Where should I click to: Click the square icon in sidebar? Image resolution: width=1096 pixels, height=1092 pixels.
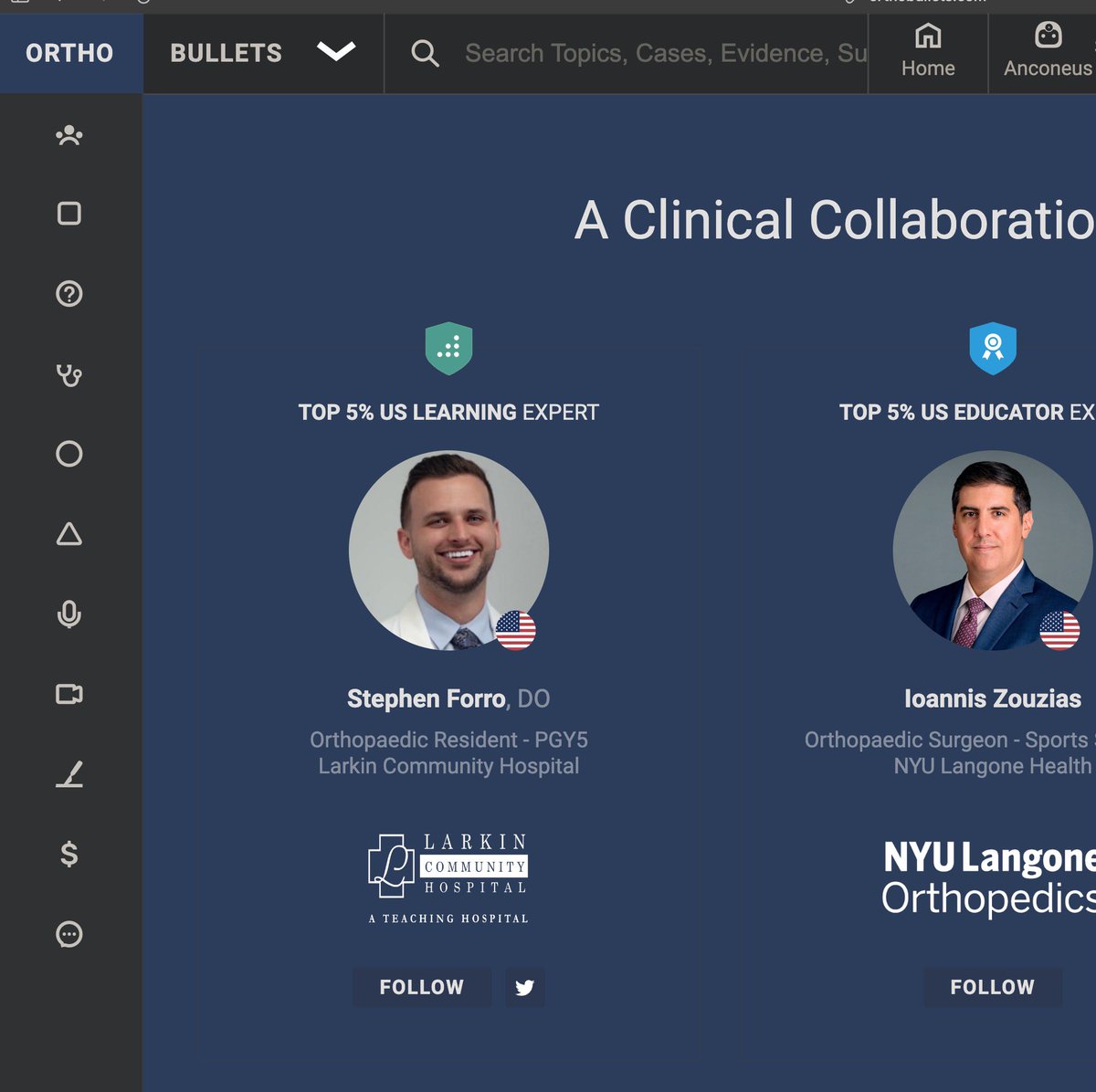pyautogui.click(x=69, y=214)
